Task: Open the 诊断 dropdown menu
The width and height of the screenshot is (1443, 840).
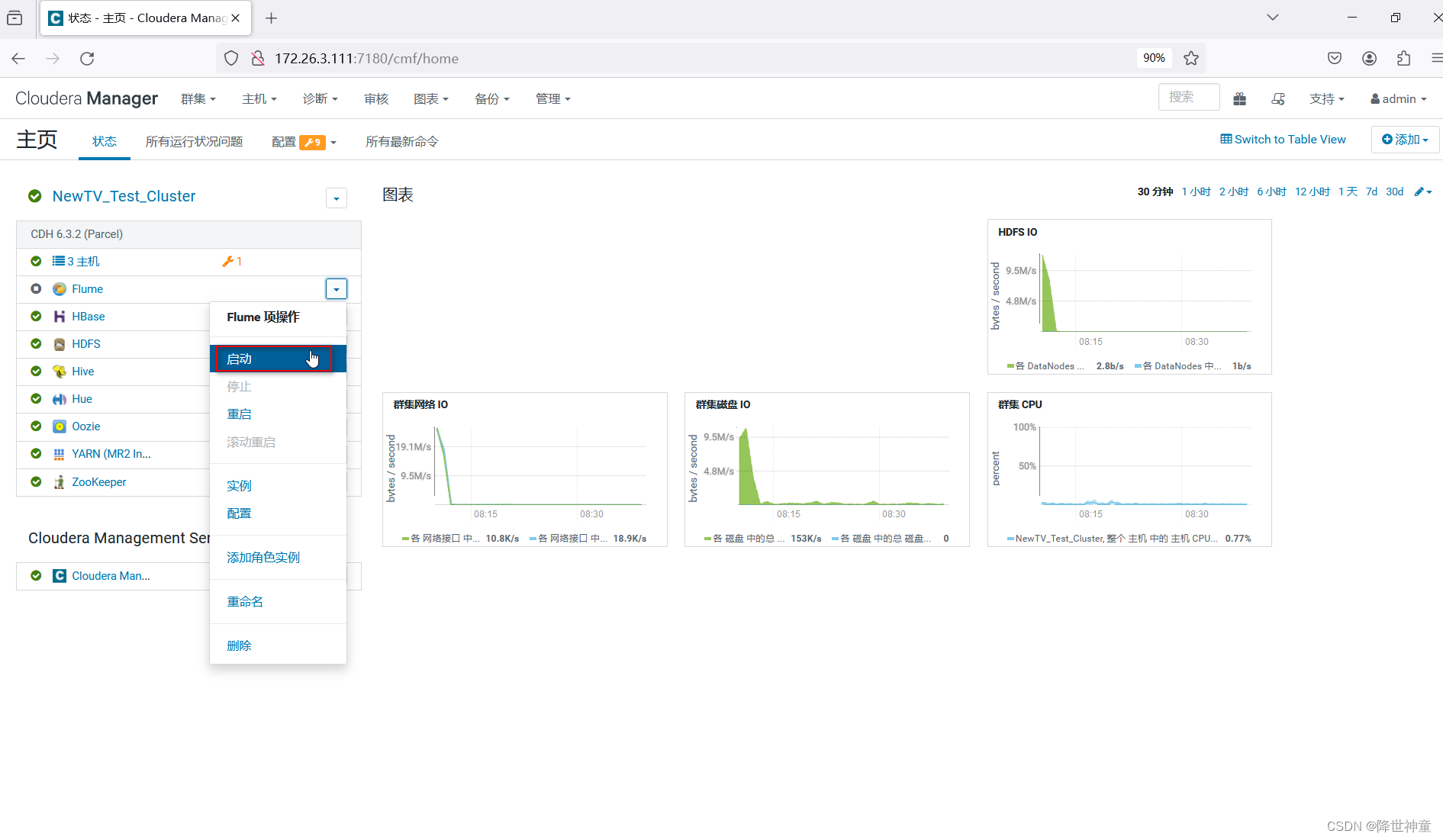Action: (320, 99)
